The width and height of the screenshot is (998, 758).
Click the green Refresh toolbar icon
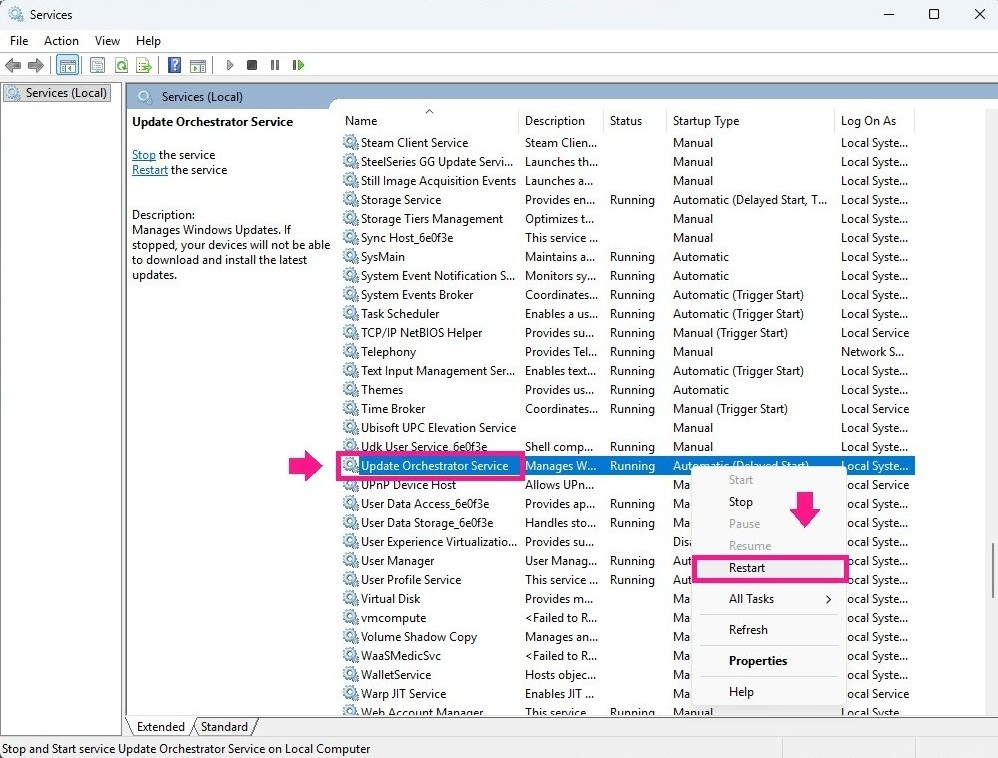point(121,65)
